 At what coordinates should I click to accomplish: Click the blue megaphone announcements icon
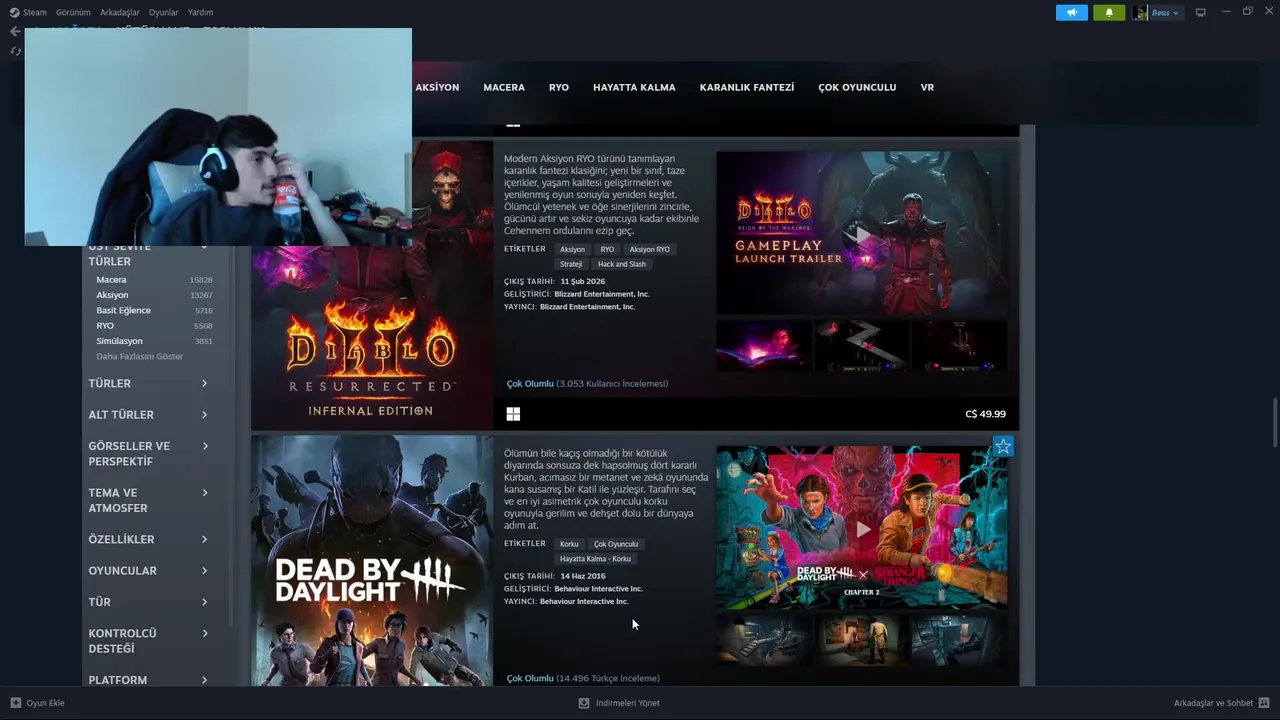point(1071,12)
